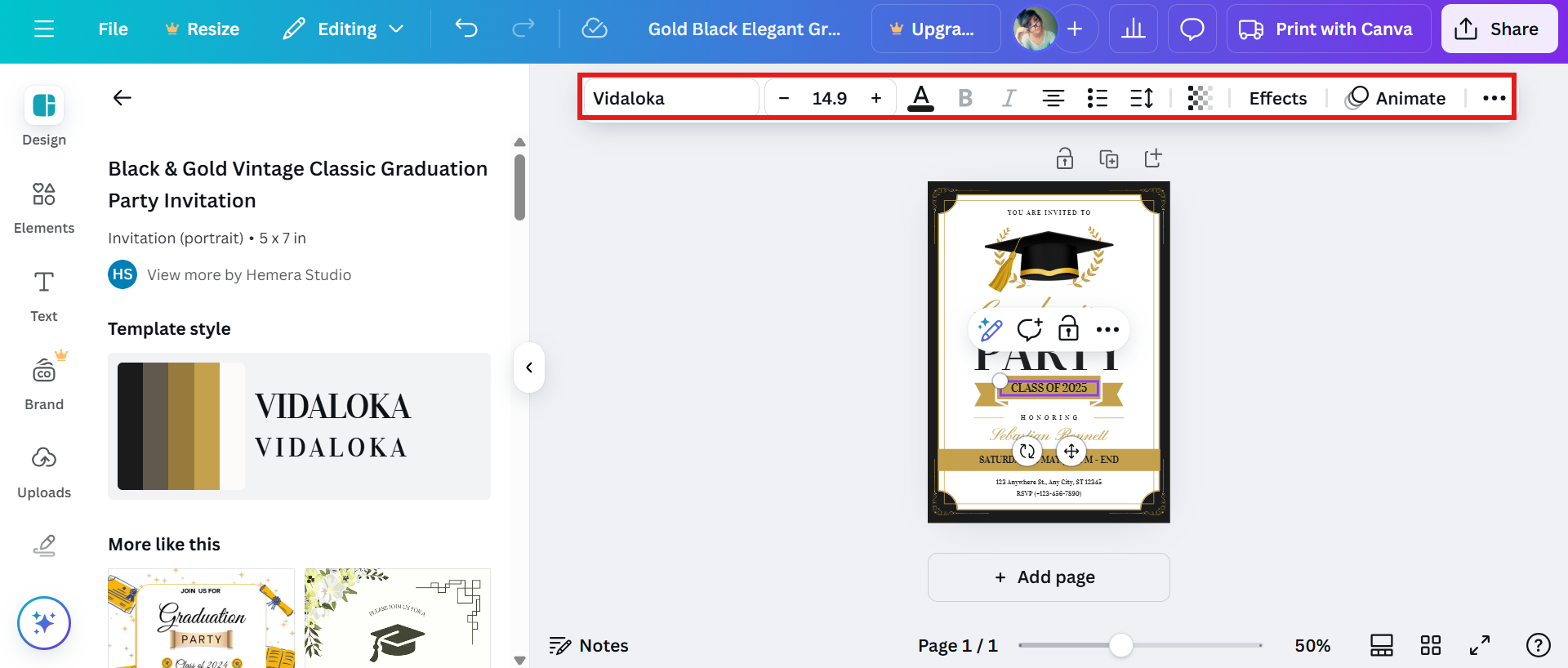The image size is (1568, 668).
Task: Click the rotate handle under the text
Action: (x=1027, y=451)
